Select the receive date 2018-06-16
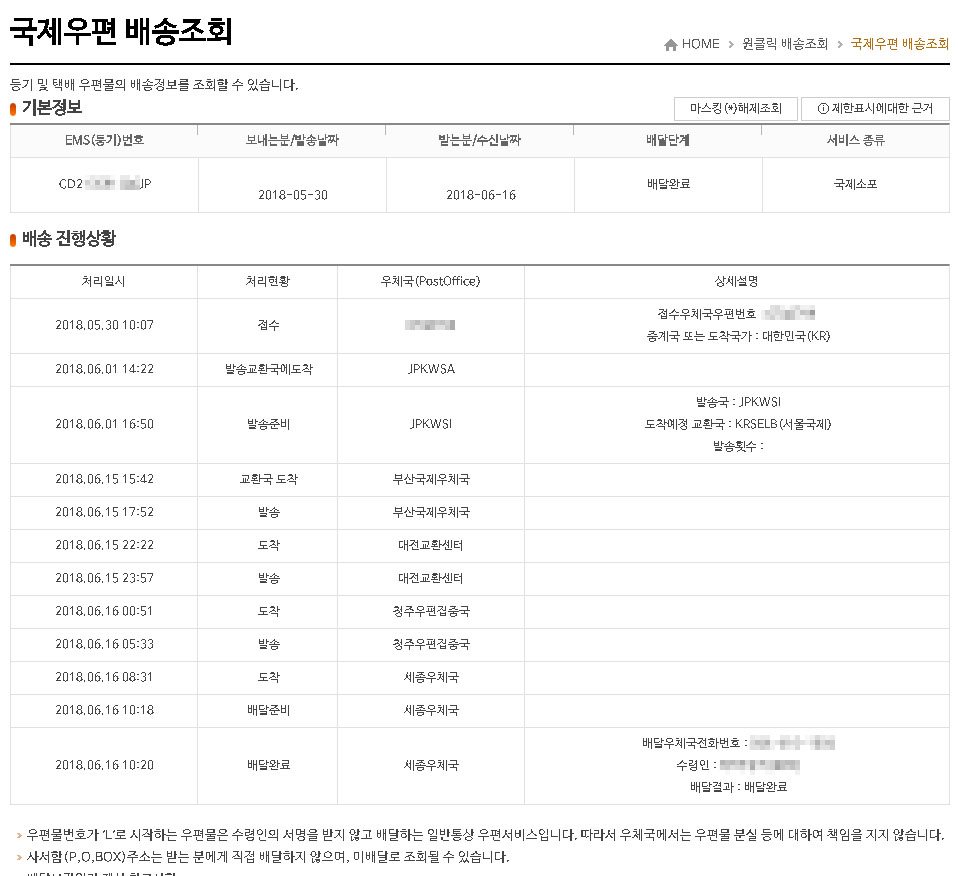Screen dimensions: 958x876 tap(481, 195)
